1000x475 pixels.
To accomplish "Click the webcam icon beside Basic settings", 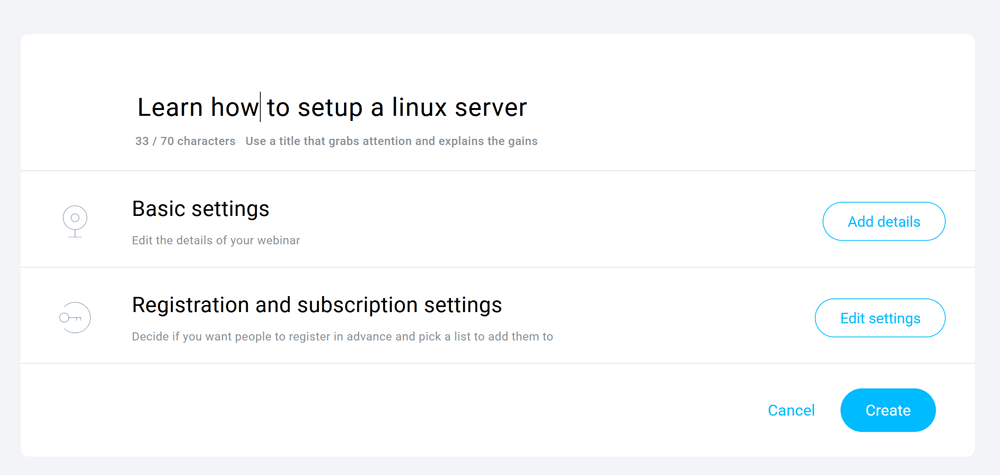I will (74, 220).
